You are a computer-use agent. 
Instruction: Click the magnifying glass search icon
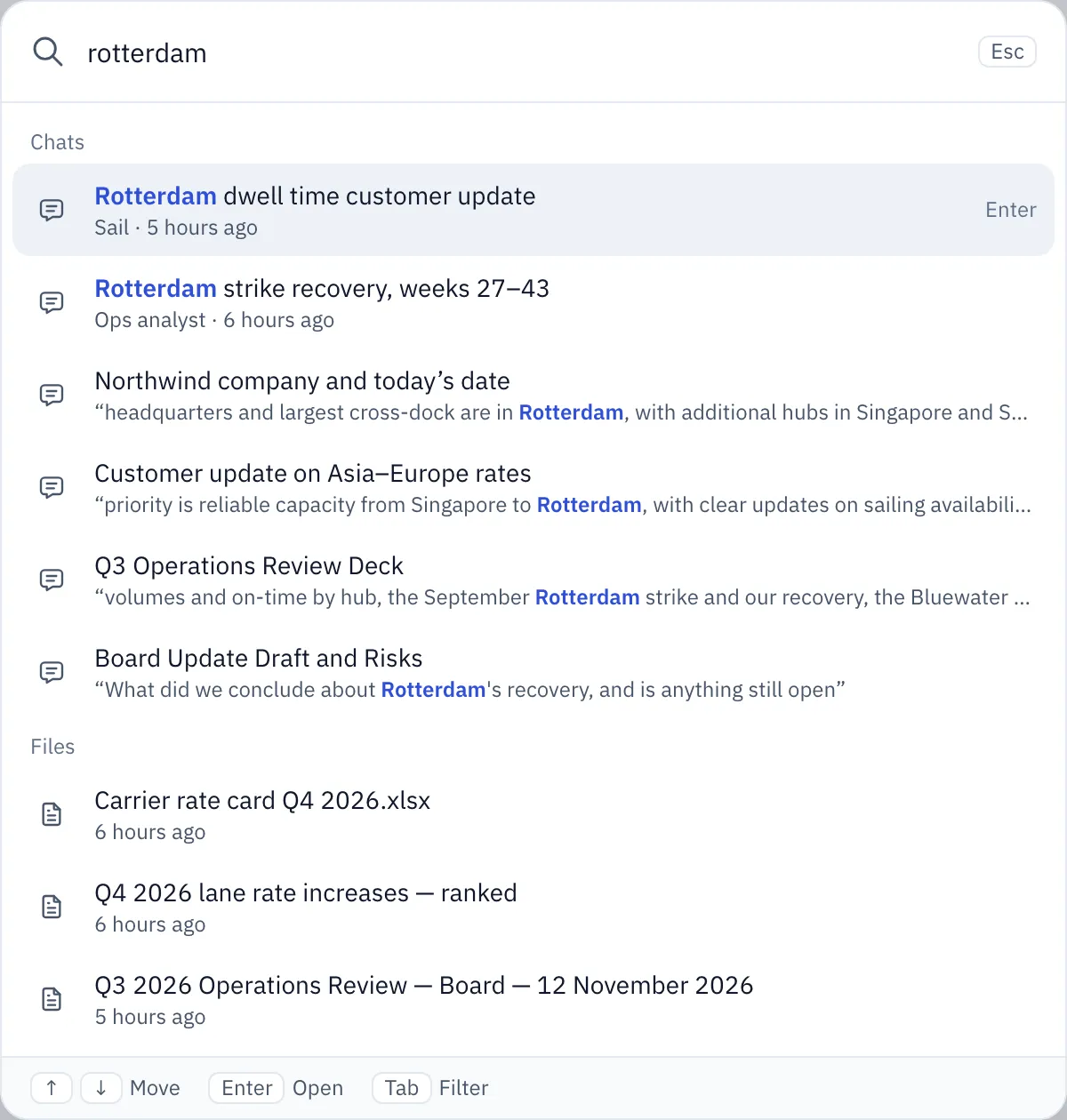(48, 52)
